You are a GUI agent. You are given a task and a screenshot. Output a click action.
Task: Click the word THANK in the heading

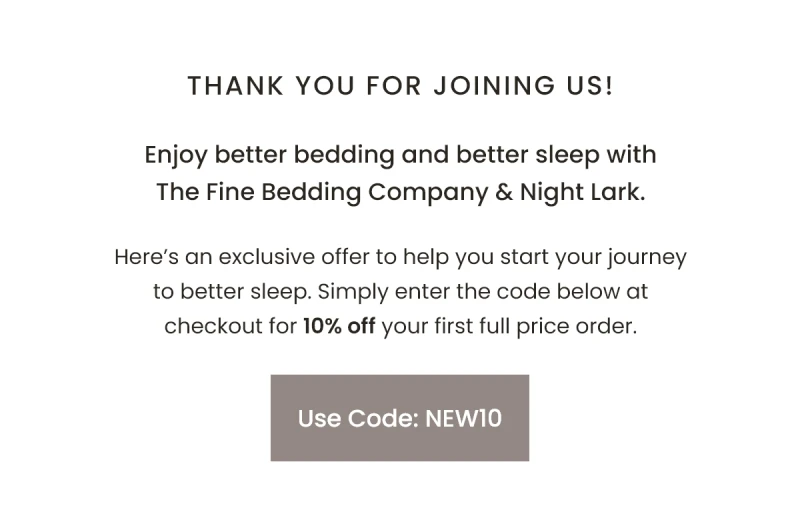point(236,85)
